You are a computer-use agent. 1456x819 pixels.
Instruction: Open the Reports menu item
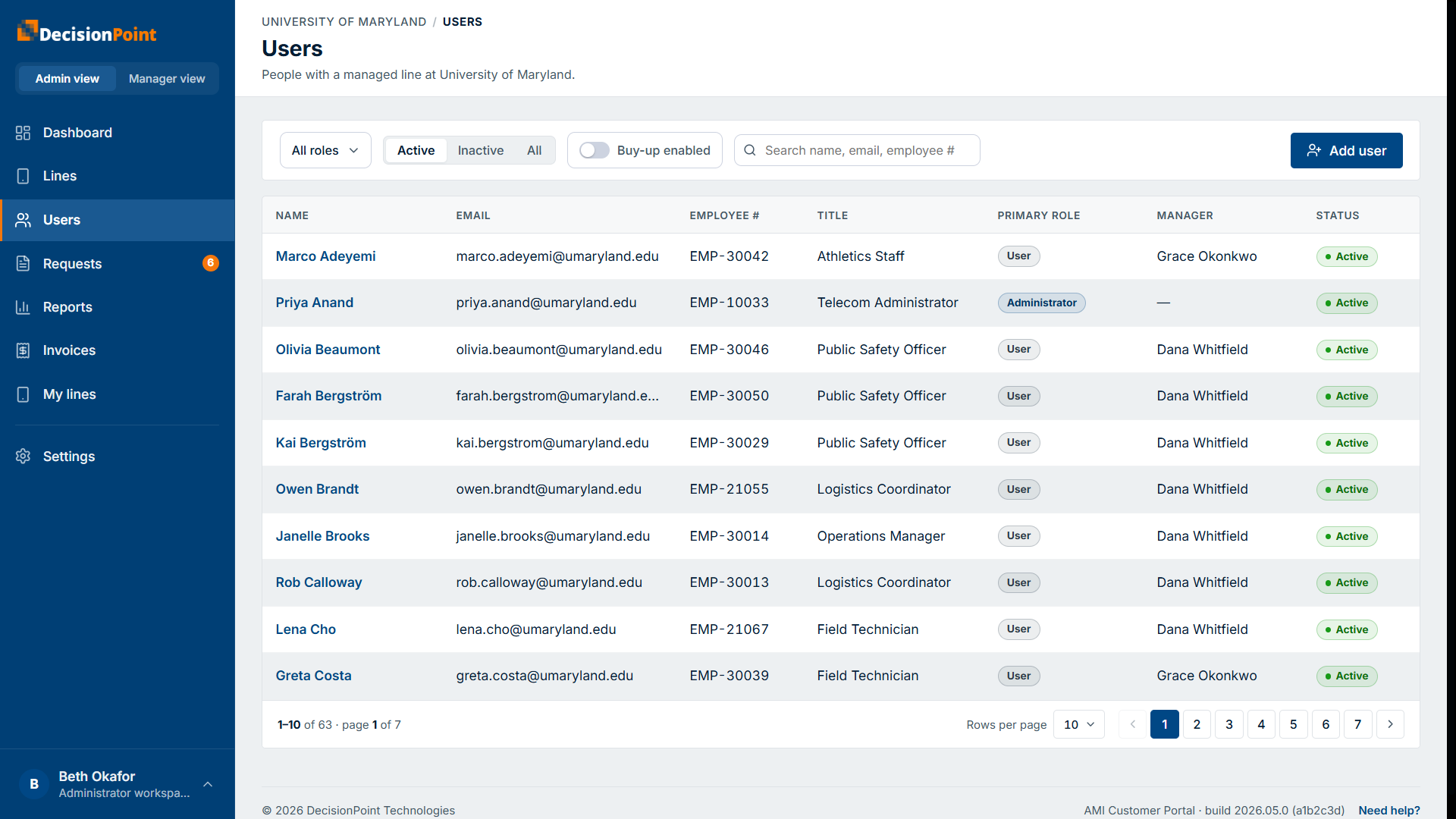pyautogui.click(x=118, y=307)
